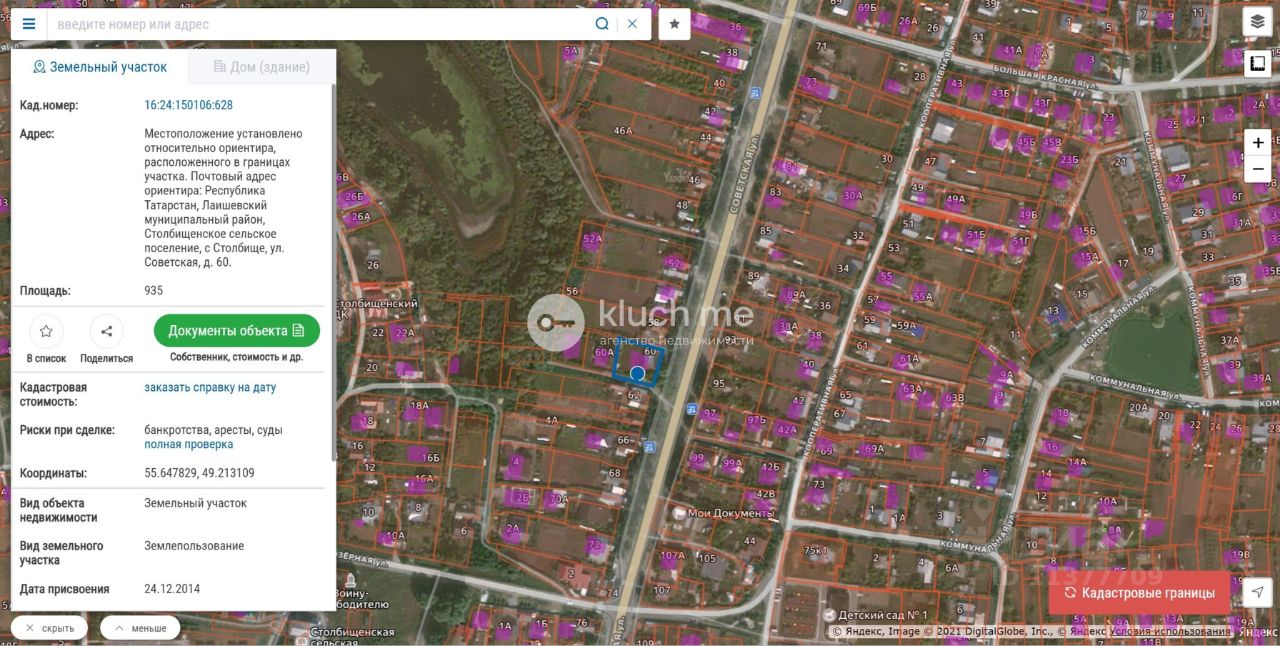Toggle the Кадастровые границы layer

1139,593
